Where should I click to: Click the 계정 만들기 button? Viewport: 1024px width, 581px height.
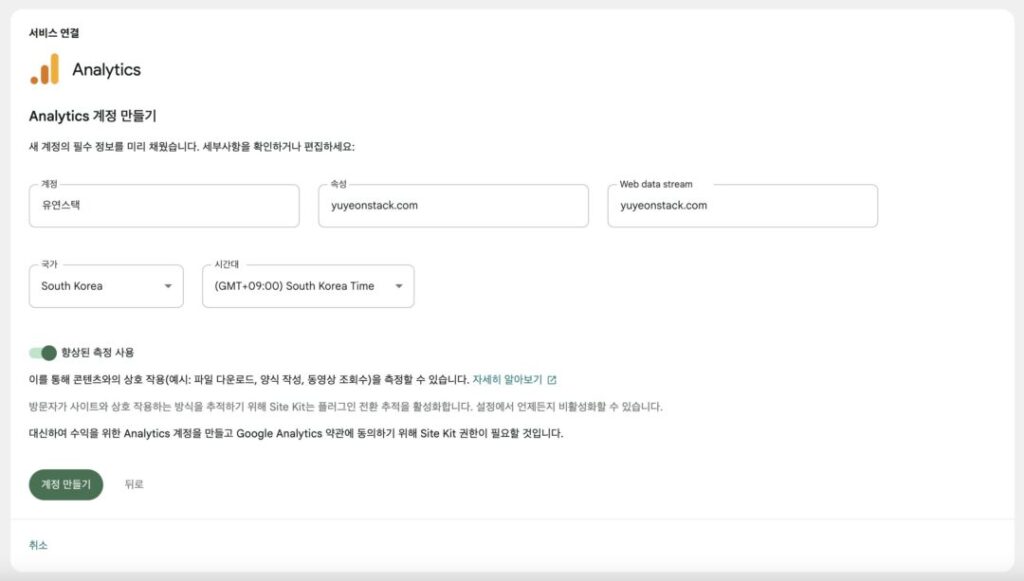(x=66, y=484)
